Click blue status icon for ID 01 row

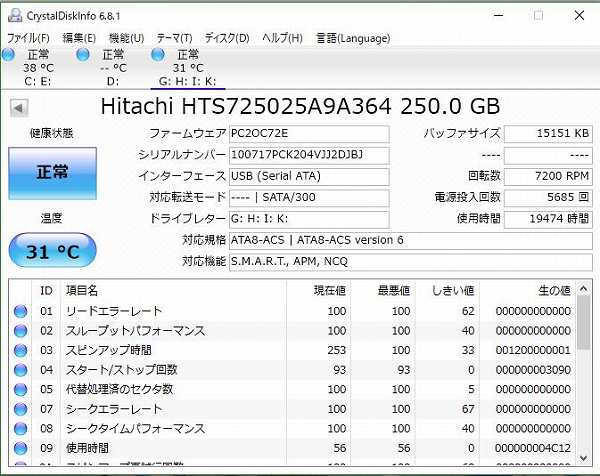tap(20, 311)
